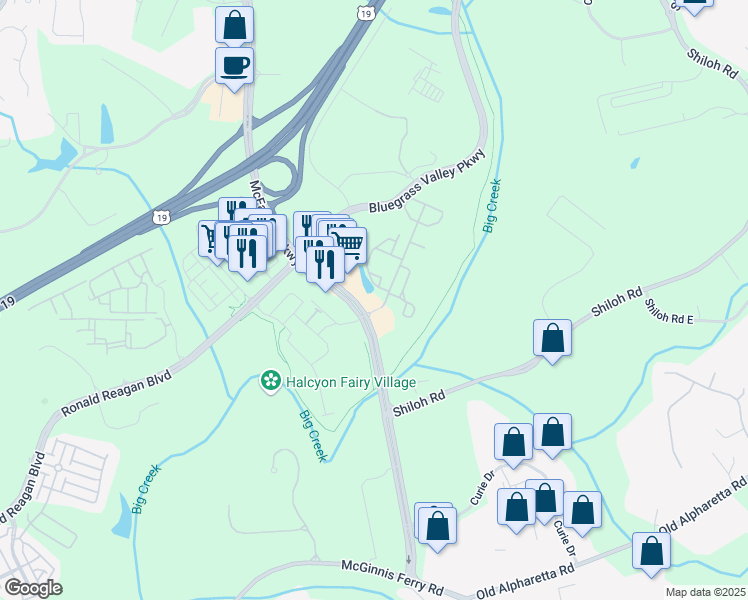
Task: Click the Map data ©2025 attribution
Action: 706,592
